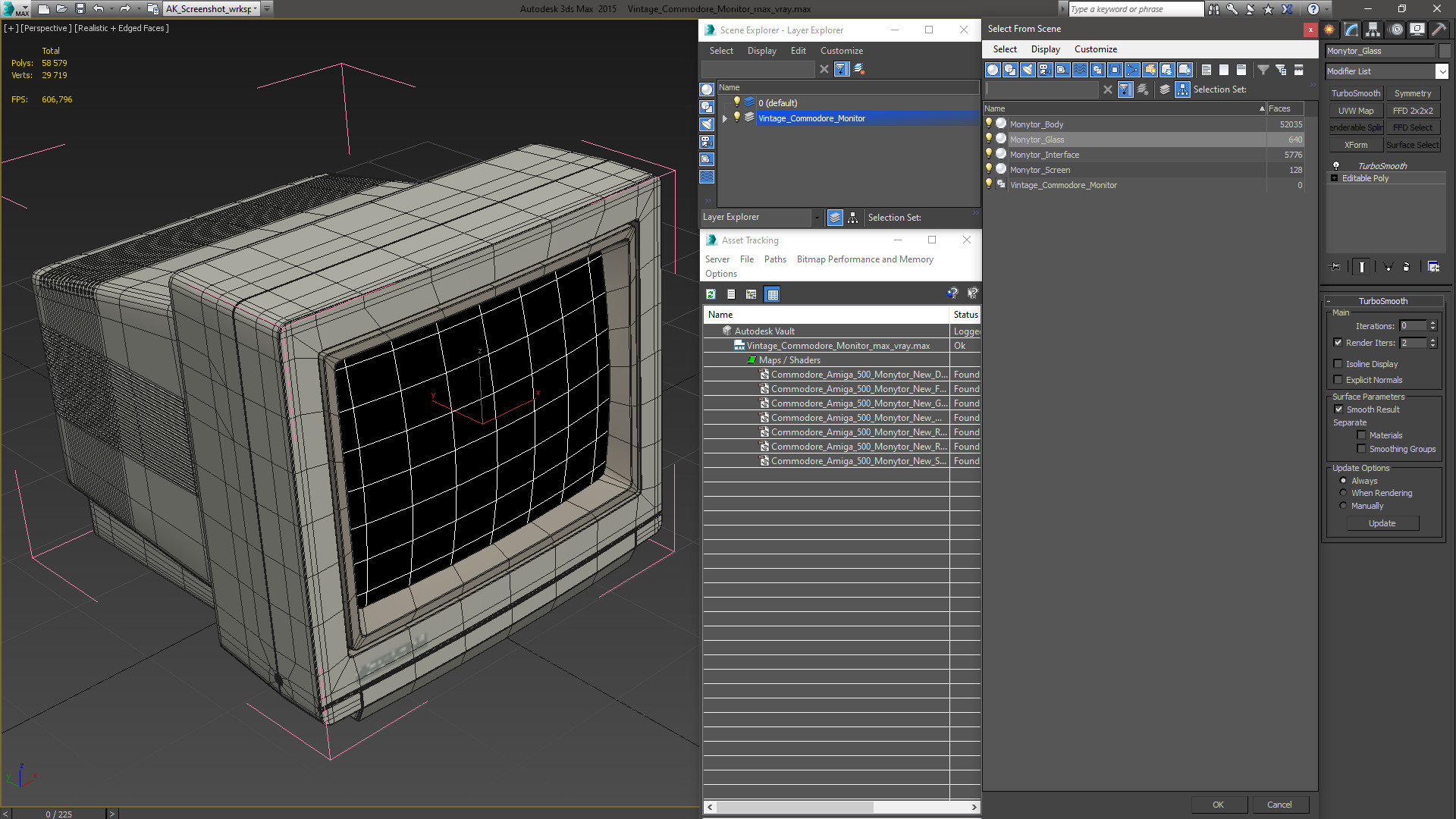The image size is (1456, 819).
Task: Toggle Display Cameras filter in Select From Scene
Action: pyautogui.click(x=1045, y=70)
